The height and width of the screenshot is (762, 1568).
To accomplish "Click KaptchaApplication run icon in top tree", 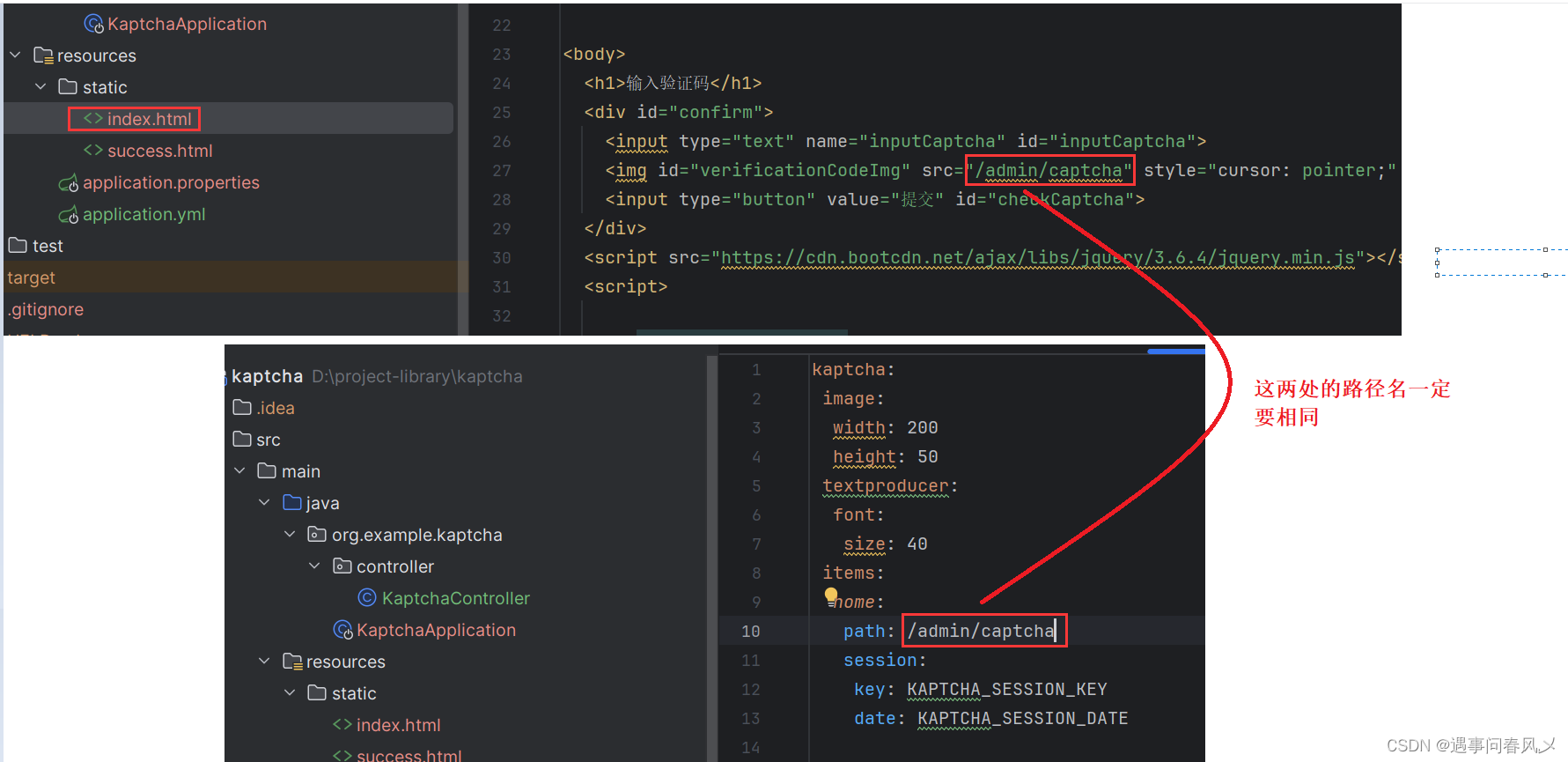I will (x=94, y=24).
